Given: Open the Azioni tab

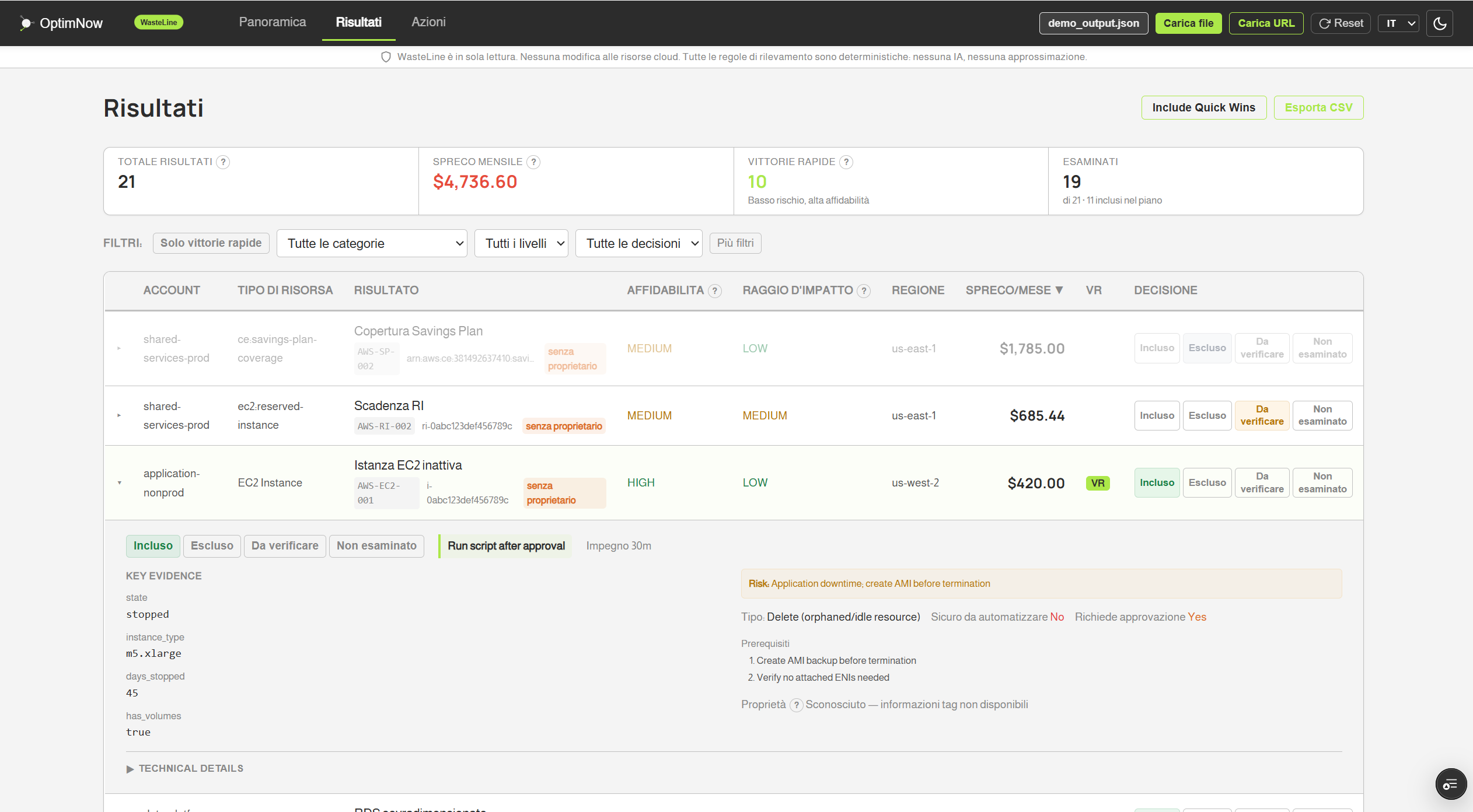Looking at the screenshot, I should point(428,22).
